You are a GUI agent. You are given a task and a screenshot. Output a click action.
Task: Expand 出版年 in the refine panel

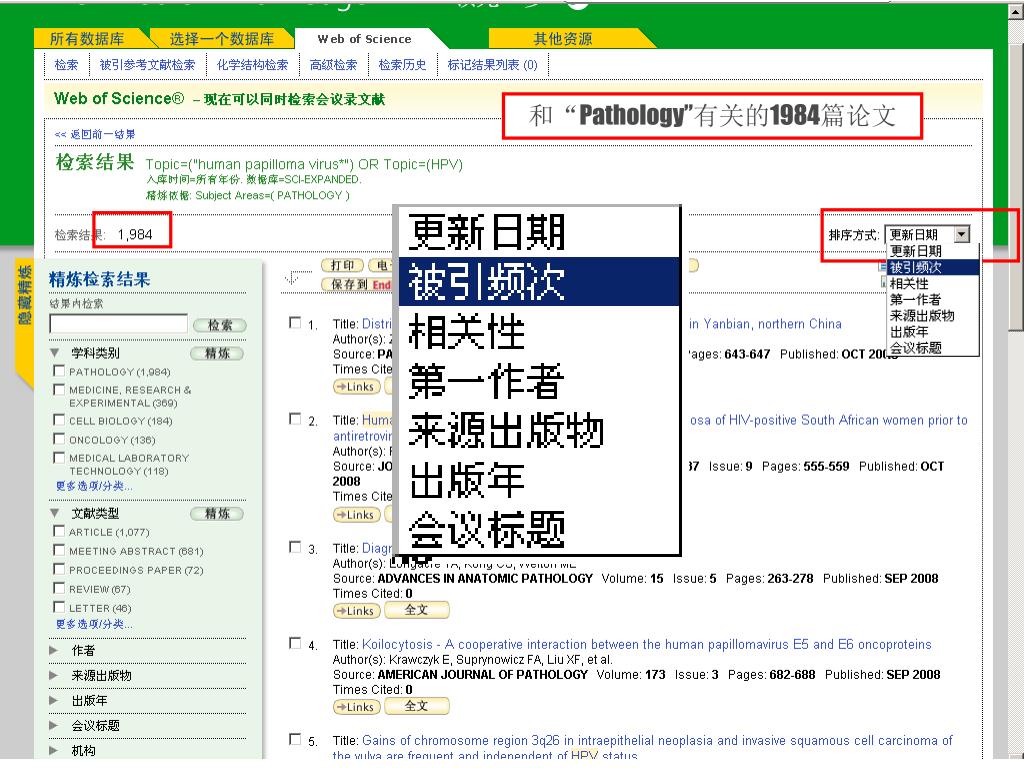54,700
